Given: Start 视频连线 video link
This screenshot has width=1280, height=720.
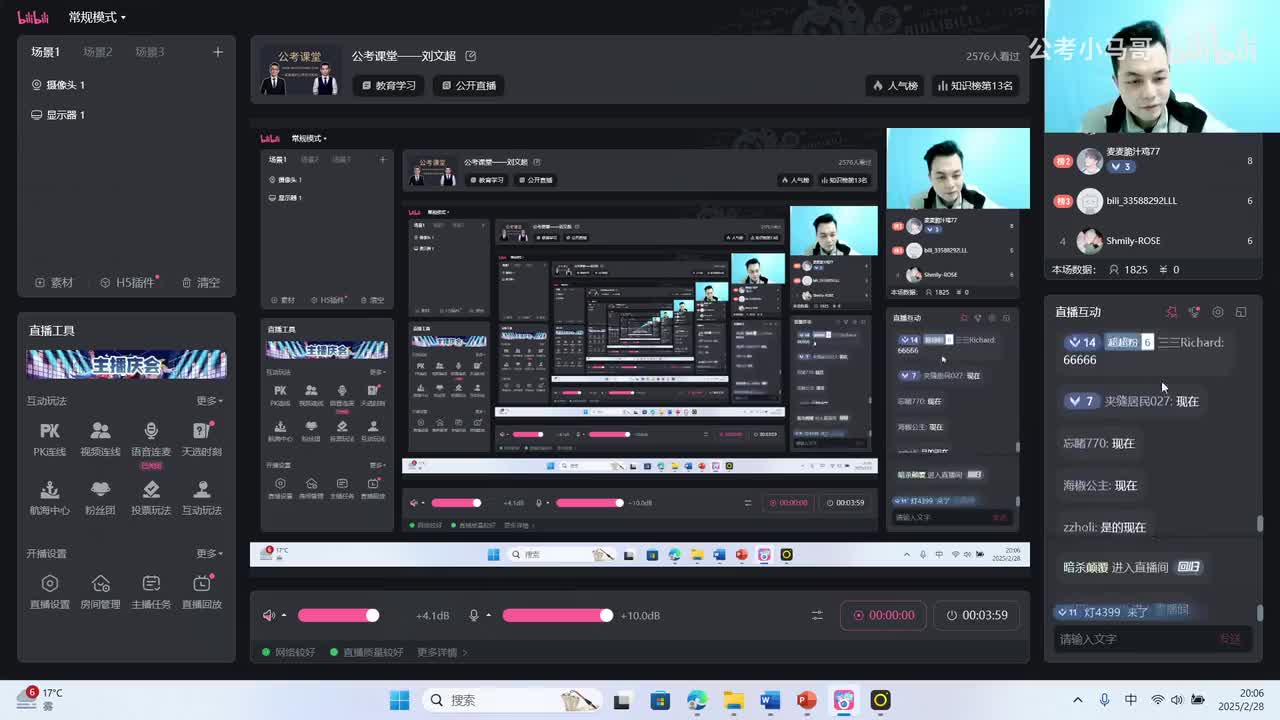Looking at the screenshot, I should pyautogui.click(x=100, y=438).
